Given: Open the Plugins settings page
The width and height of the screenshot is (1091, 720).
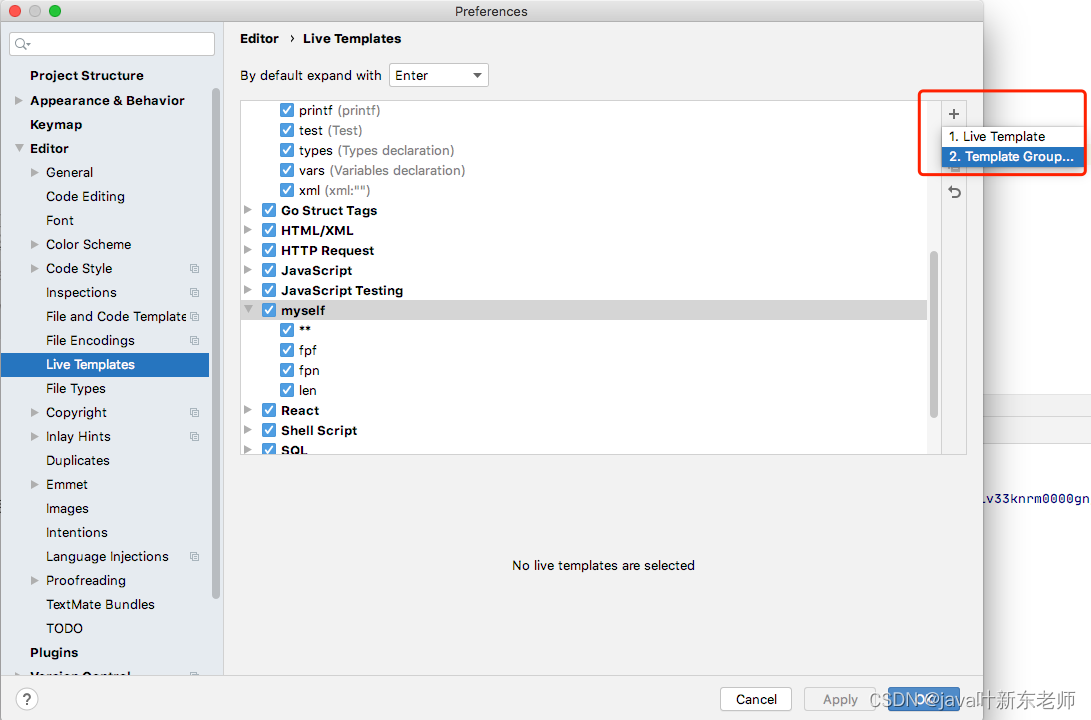Looking at the screenshot, I should click(x=54, y=653).
